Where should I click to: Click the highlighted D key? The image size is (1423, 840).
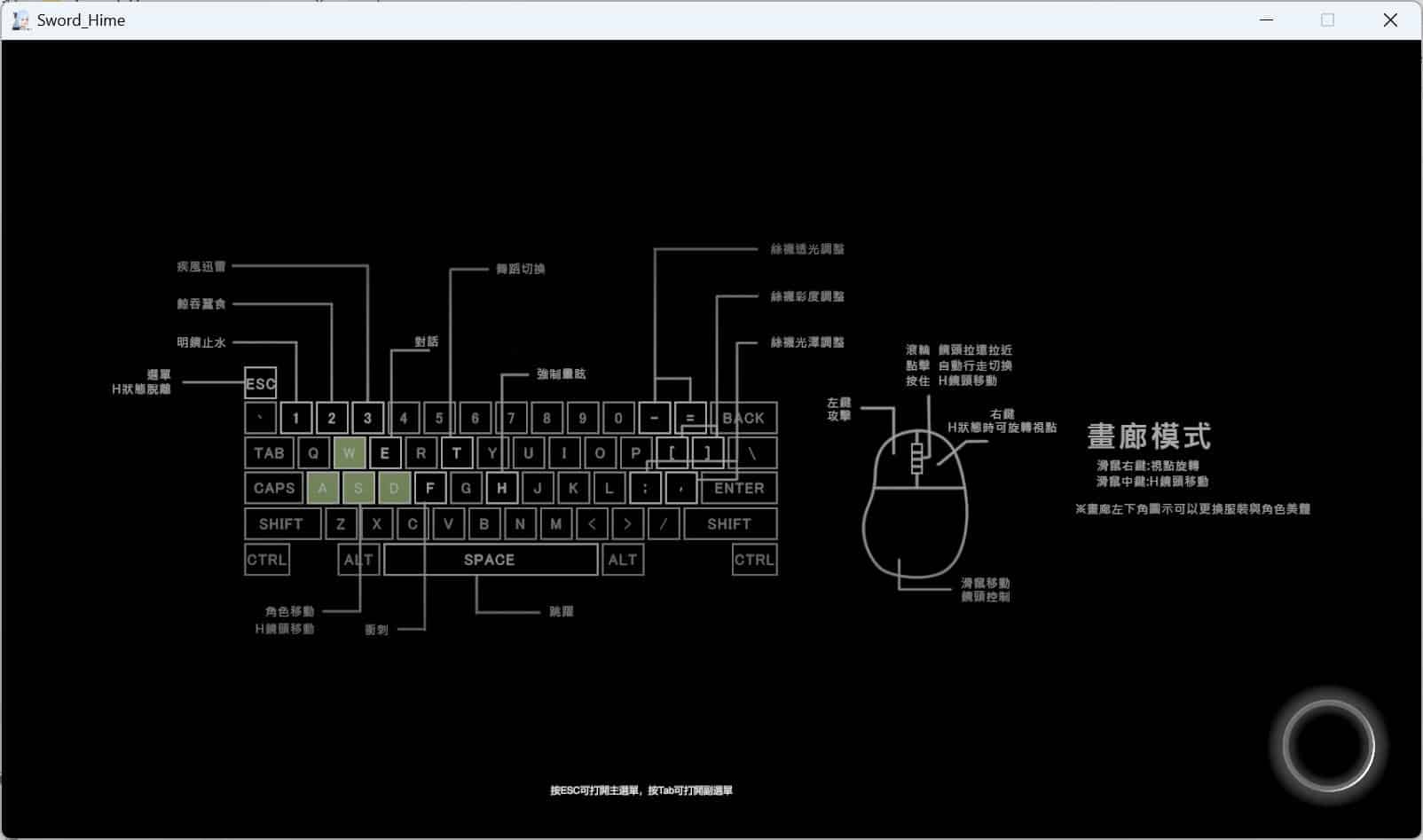coord(394,488)
